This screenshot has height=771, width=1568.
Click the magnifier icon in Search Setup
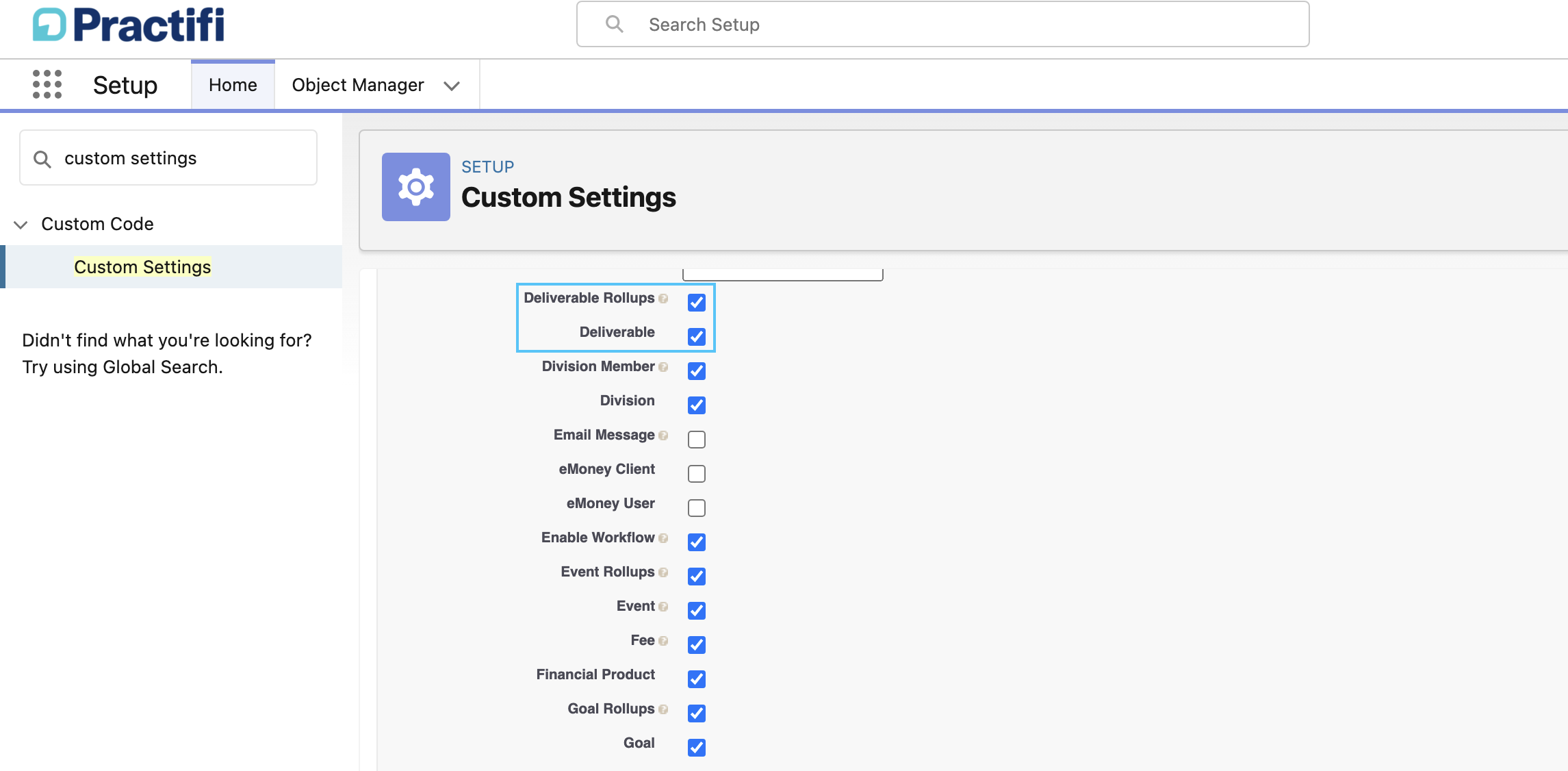tap(614, 24)
